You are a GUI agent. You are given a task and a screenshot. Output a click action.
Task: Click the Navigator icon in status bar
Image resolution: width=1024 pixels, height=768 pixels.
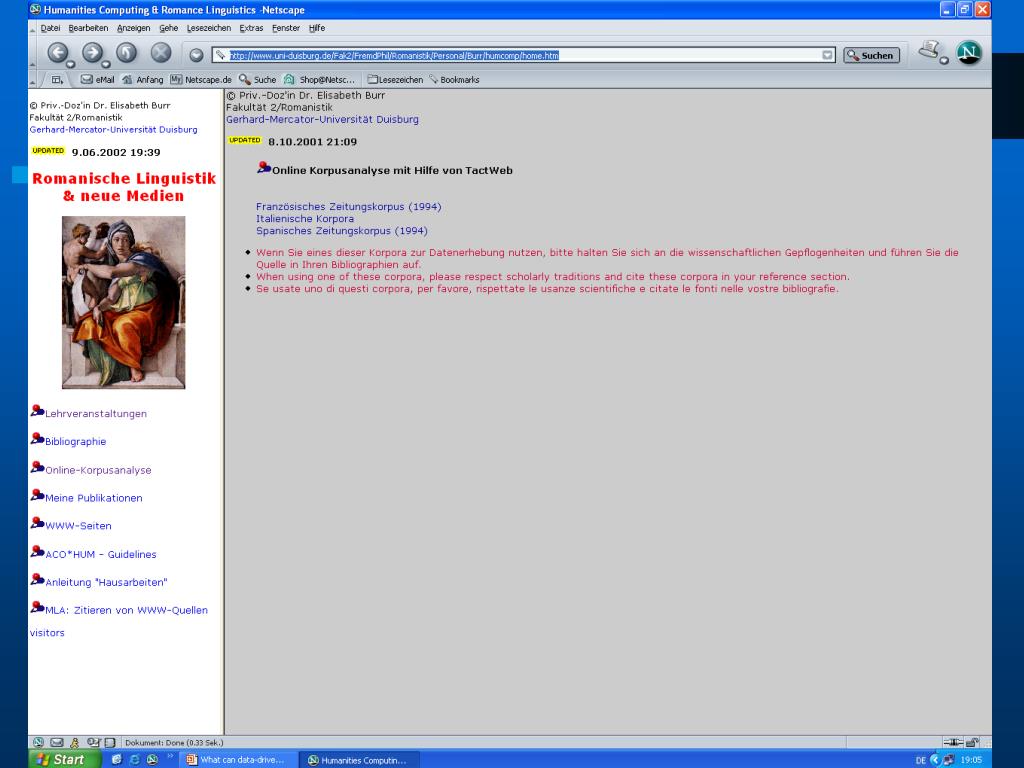click(38, 743)
